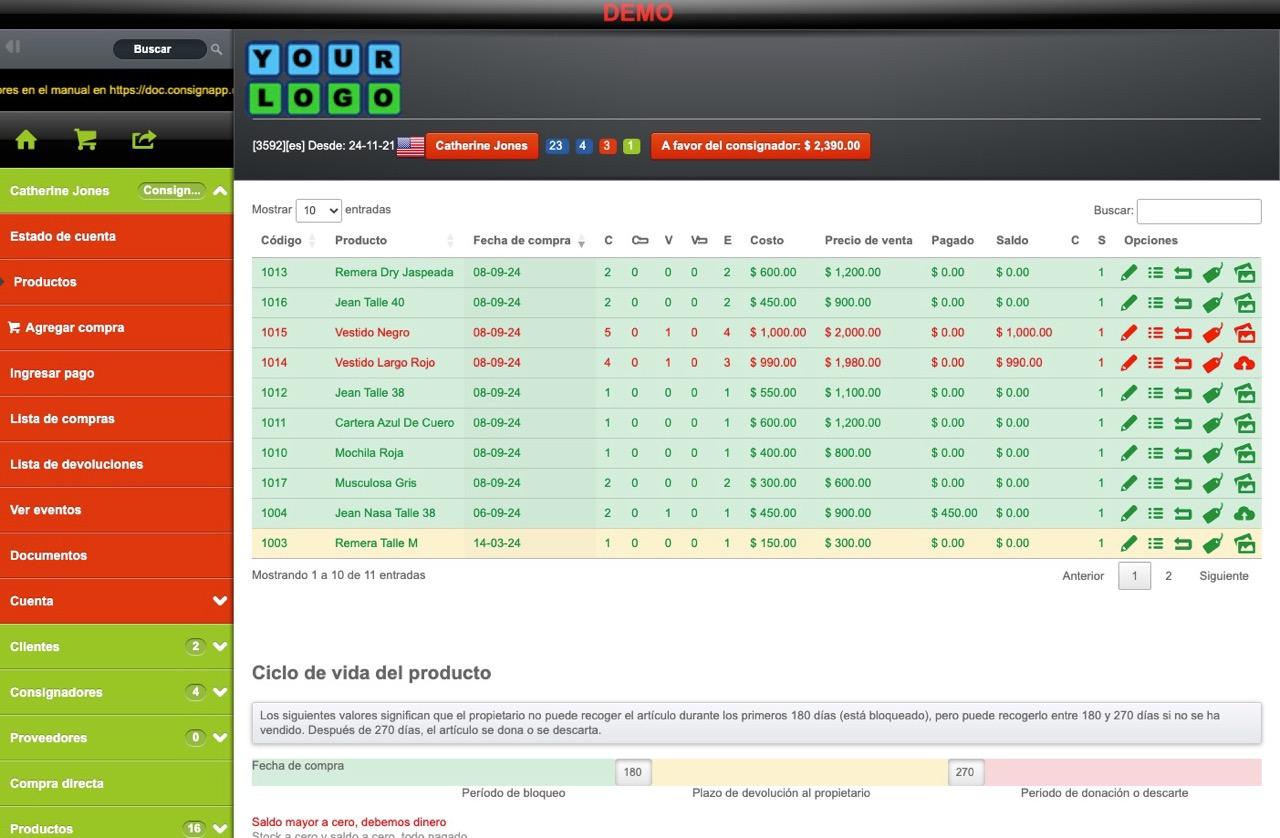The height and width of the screenshot is (838, 1280).
Task: Sort the table by Fecha de compra
Action: coord(529,240)
